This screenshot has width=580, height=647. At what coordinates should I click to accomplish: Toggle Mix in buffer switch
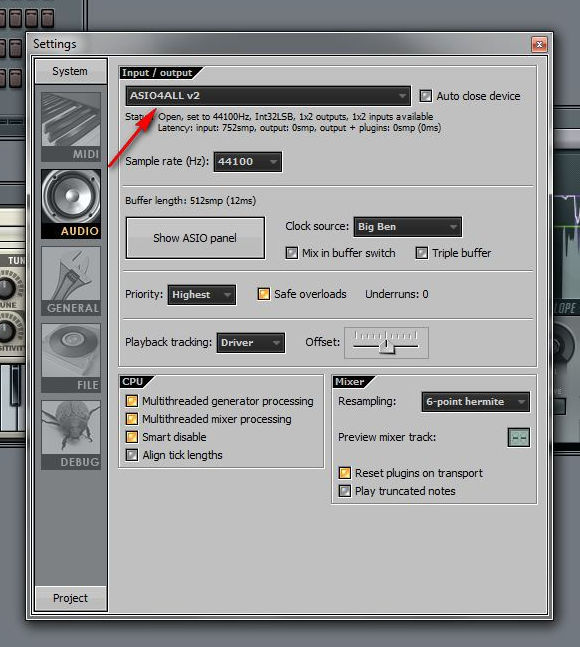[x=292, y=253]
